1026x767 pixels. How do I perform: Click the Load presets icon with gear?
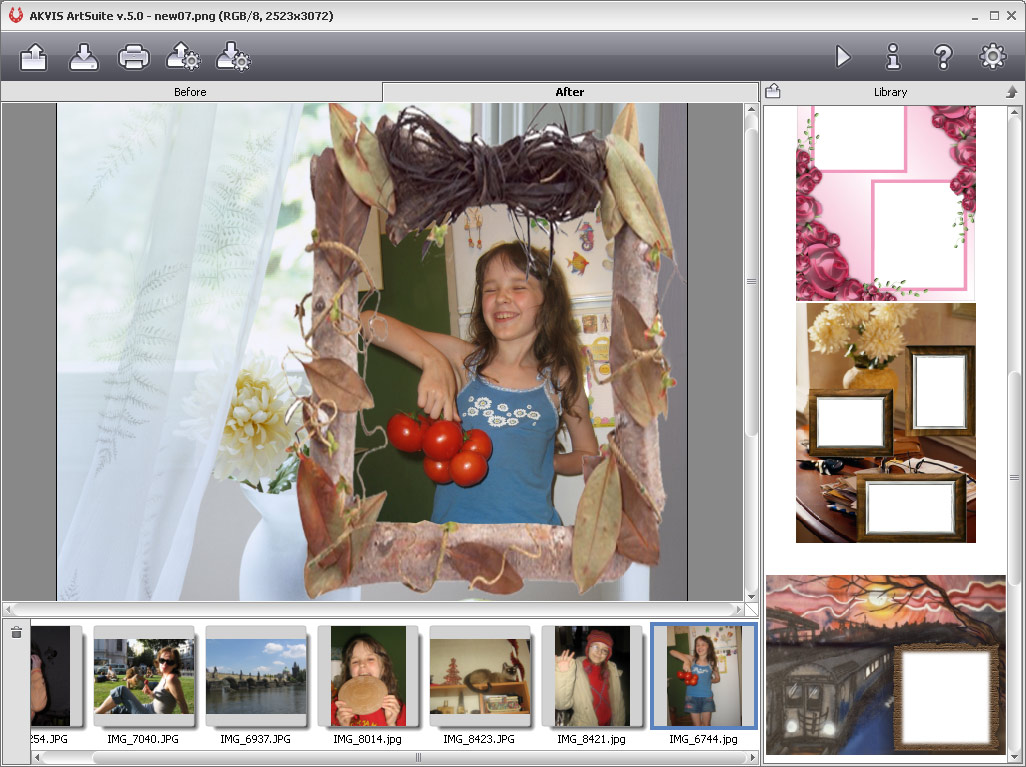pyautogui.click(x=183, y=57)
